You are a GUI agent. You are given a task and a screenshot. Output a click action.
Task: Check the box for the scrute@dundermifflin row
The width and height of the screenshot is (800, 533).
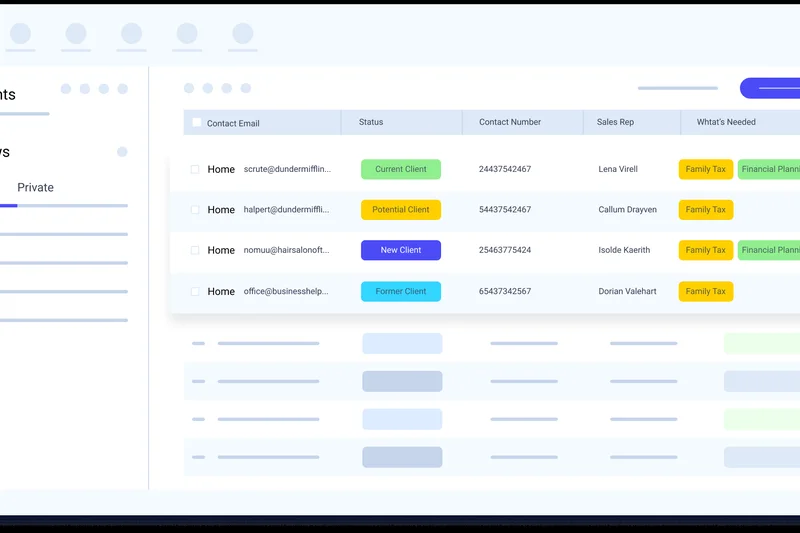point(195,170)
